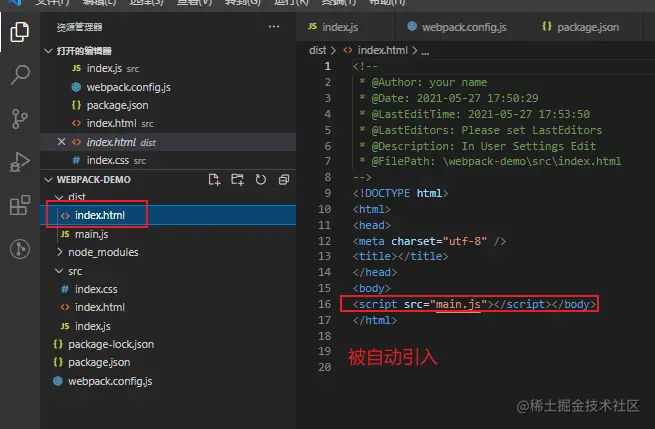Click the @FilePath comment line
655x429 pixels.
(x=490, y=161)
